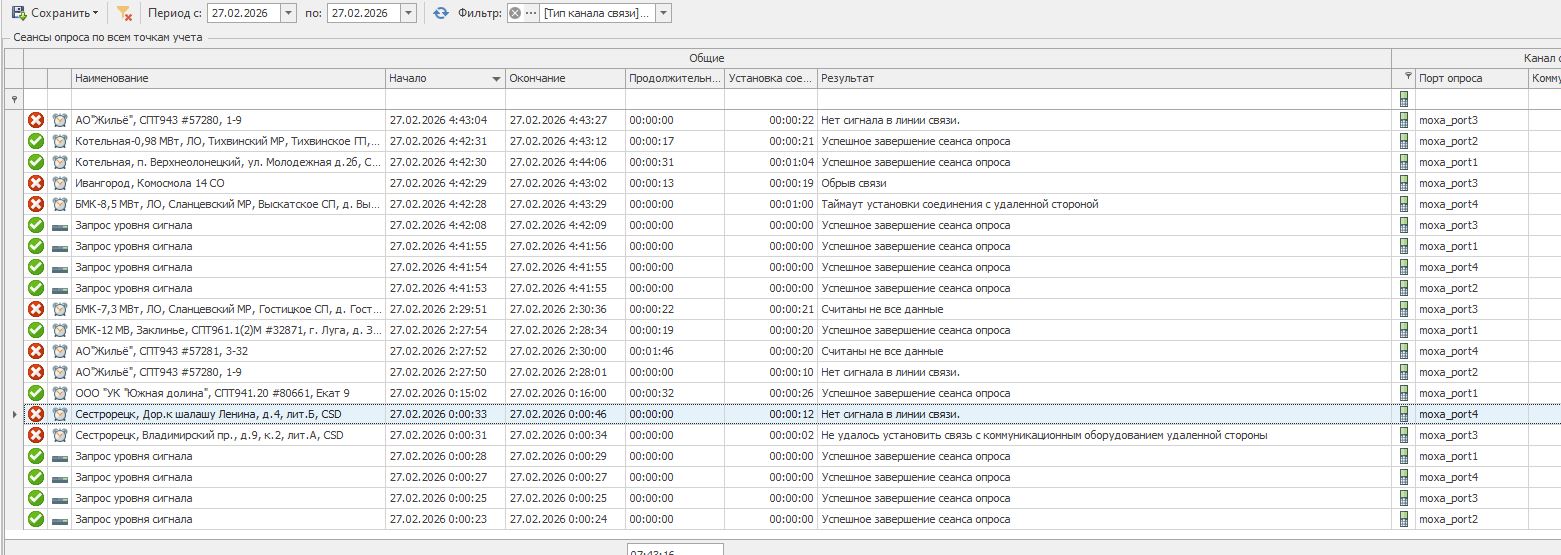Open the по end date dropdown
This screenshot has width=1561, height=555.
point(409,13)
